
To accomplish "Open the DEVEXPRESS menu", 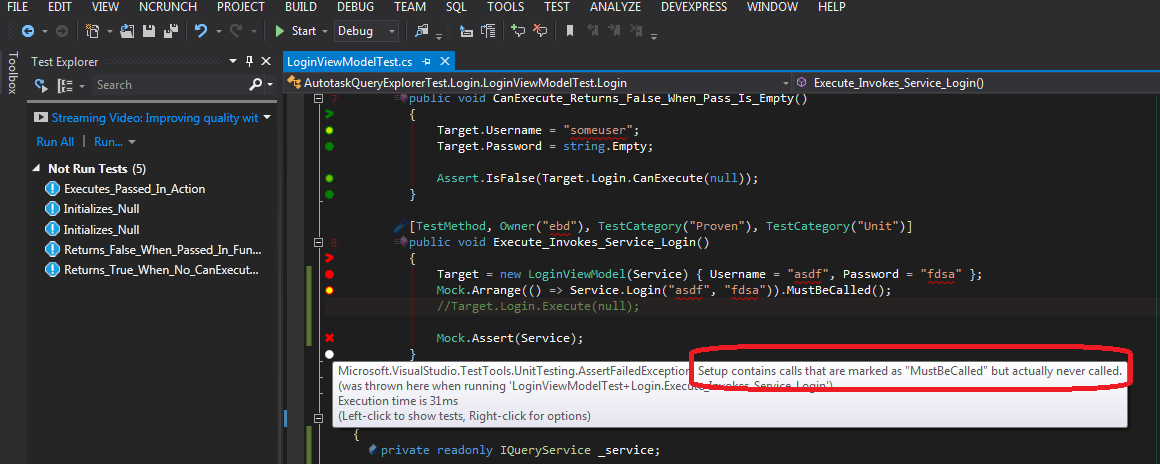I will click(694, 7).
